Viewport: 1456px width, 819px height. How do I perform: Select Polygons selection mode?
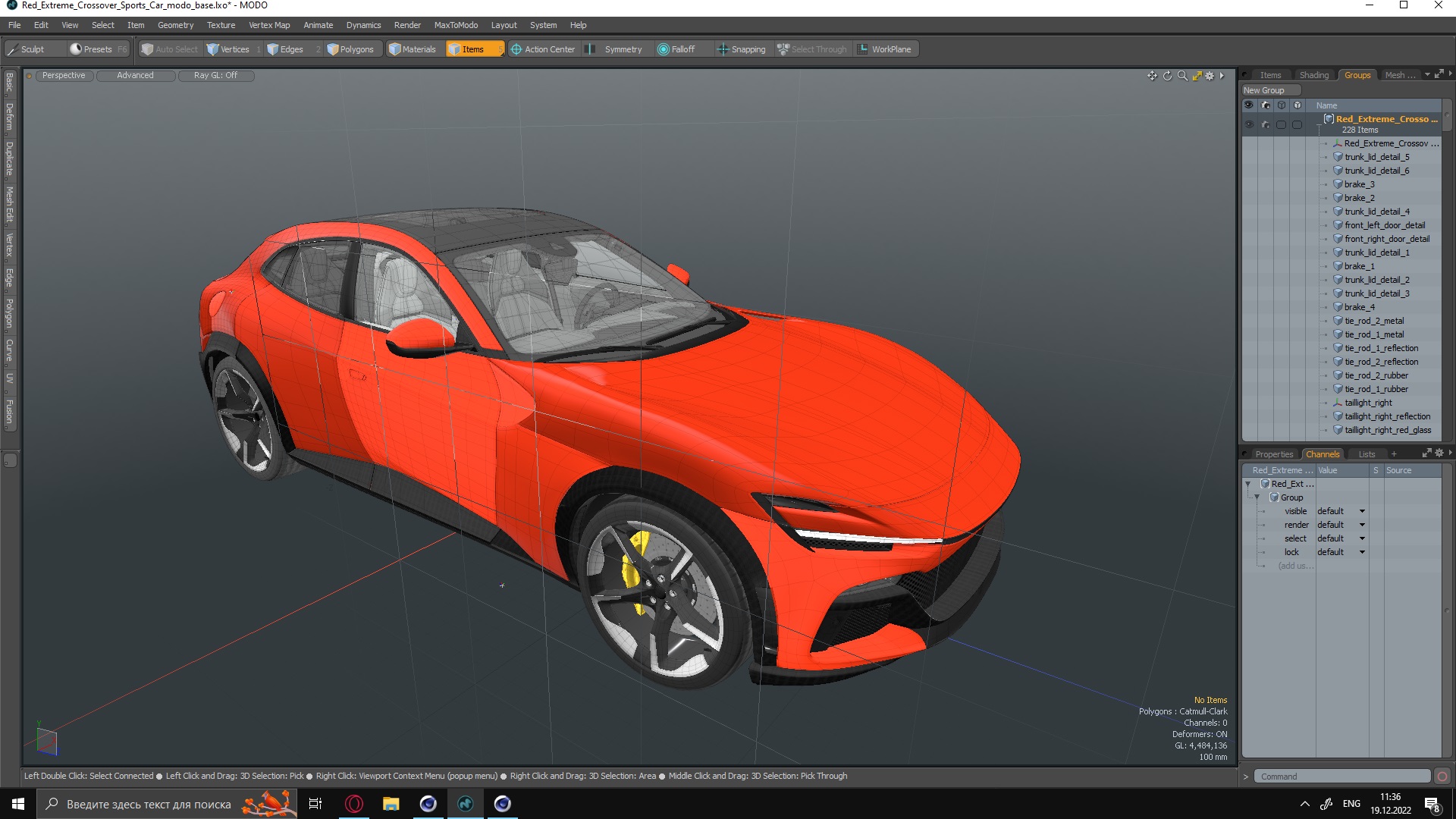(350, 49)
